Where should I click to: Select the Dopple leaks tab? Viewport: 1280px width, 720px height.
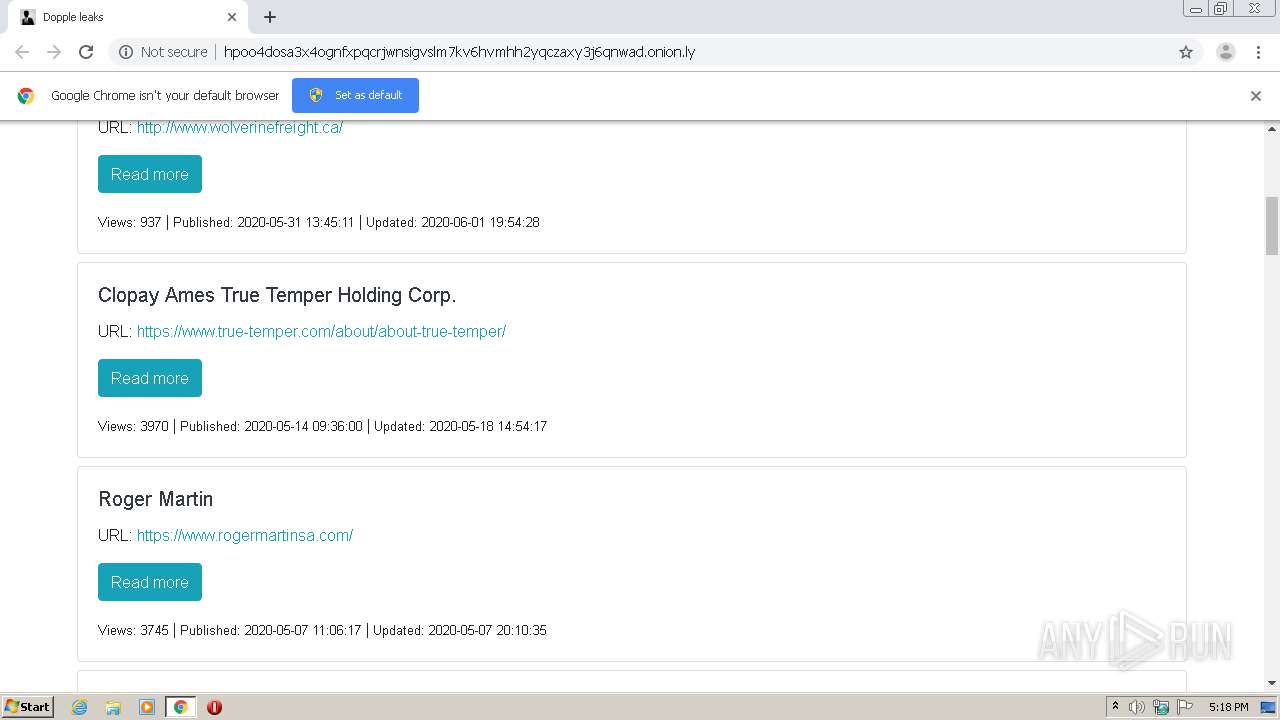127,17
